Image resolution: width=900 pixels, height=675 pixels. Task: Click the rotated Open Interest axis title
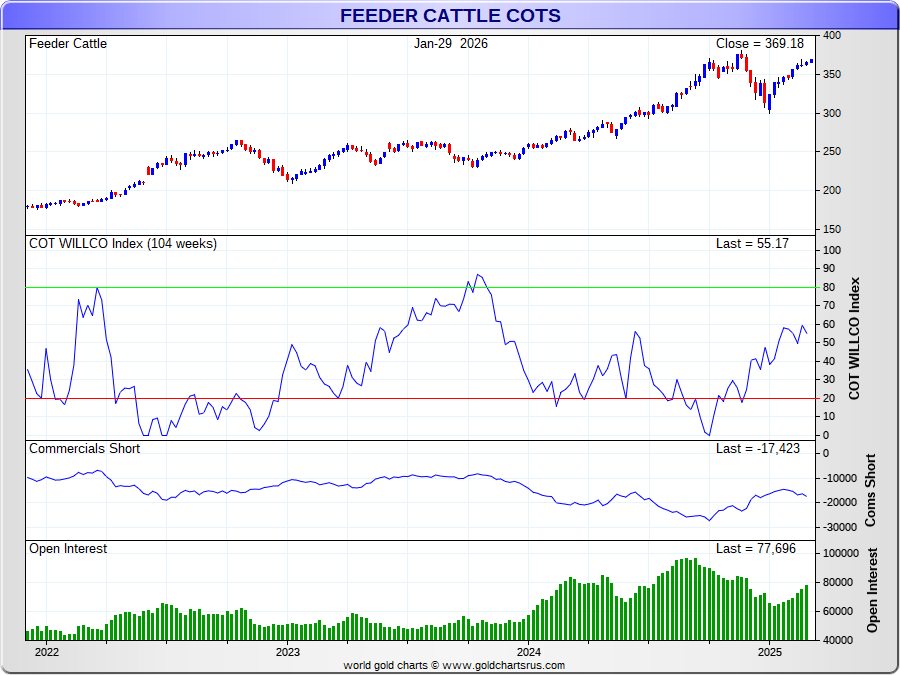[x=872, y=590]
